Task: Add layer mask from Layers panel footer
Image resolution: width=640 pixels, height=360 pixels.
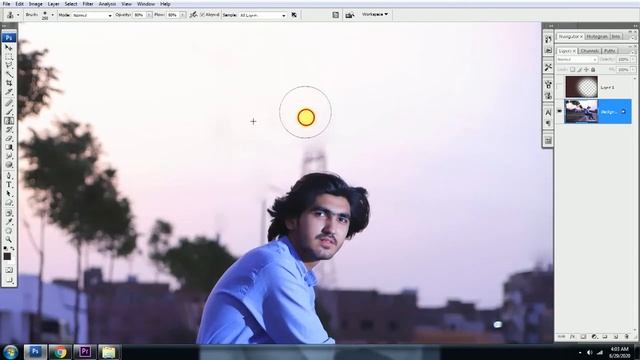Action: click(x=584, y=337)
